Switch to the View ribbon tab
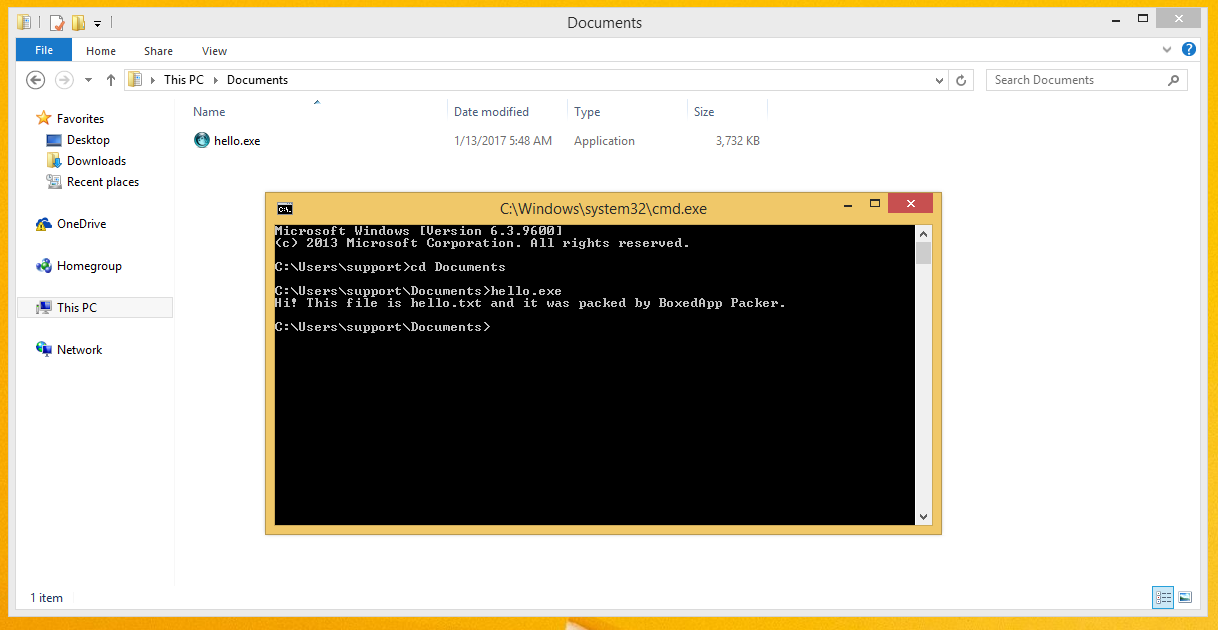This screenshot has width=1218, height=630. 214,51
